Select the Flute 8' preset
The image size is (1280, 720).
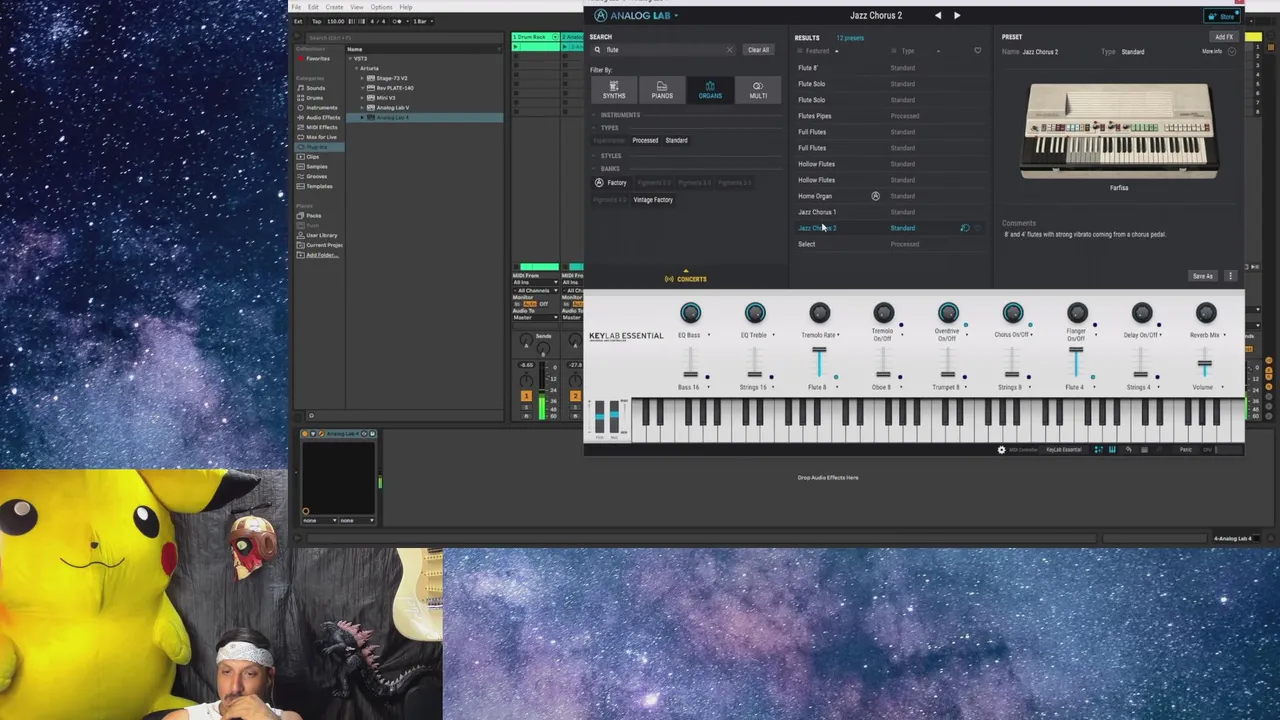[890, 68]
